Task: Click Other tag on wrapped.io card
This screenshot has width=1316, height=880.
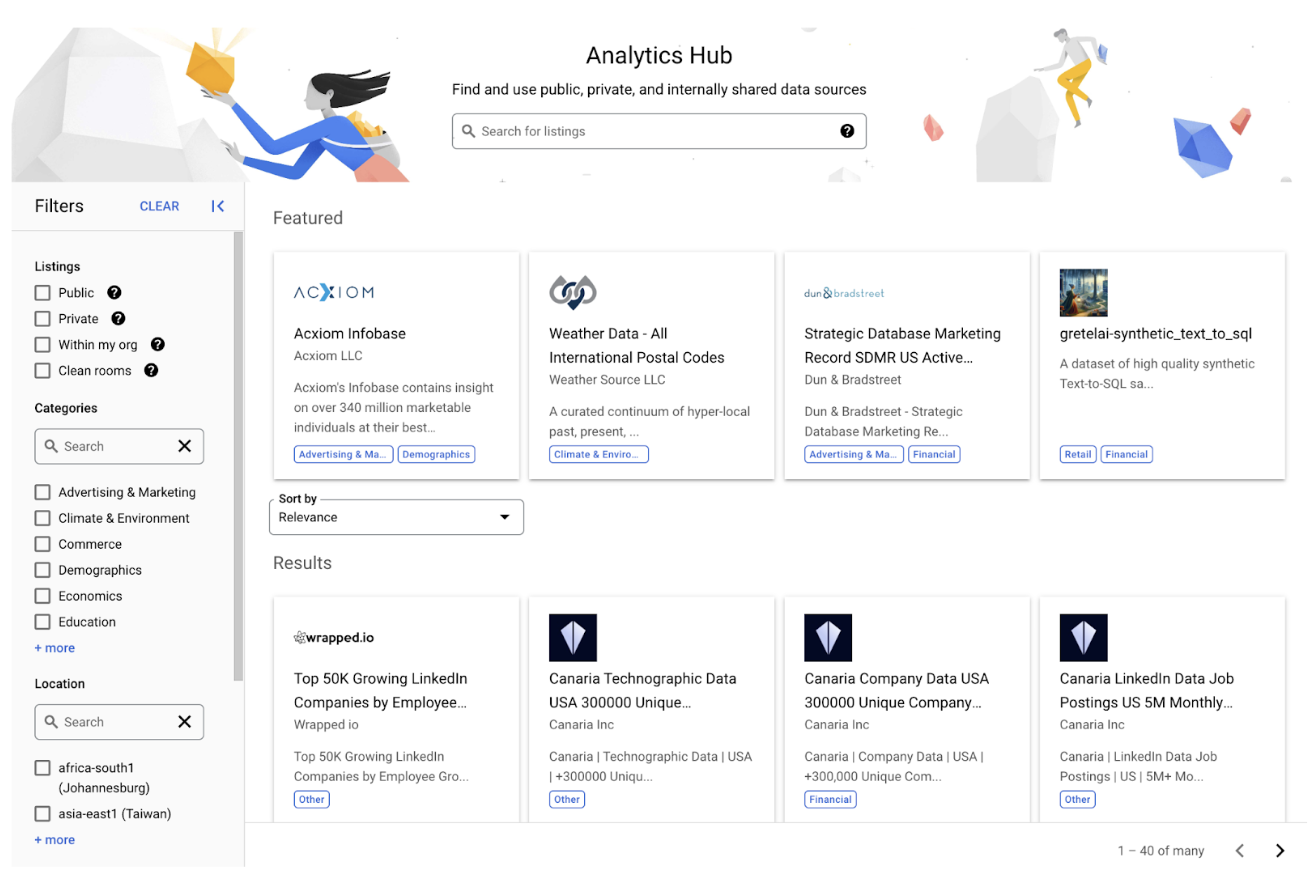Action: (312, 799)
